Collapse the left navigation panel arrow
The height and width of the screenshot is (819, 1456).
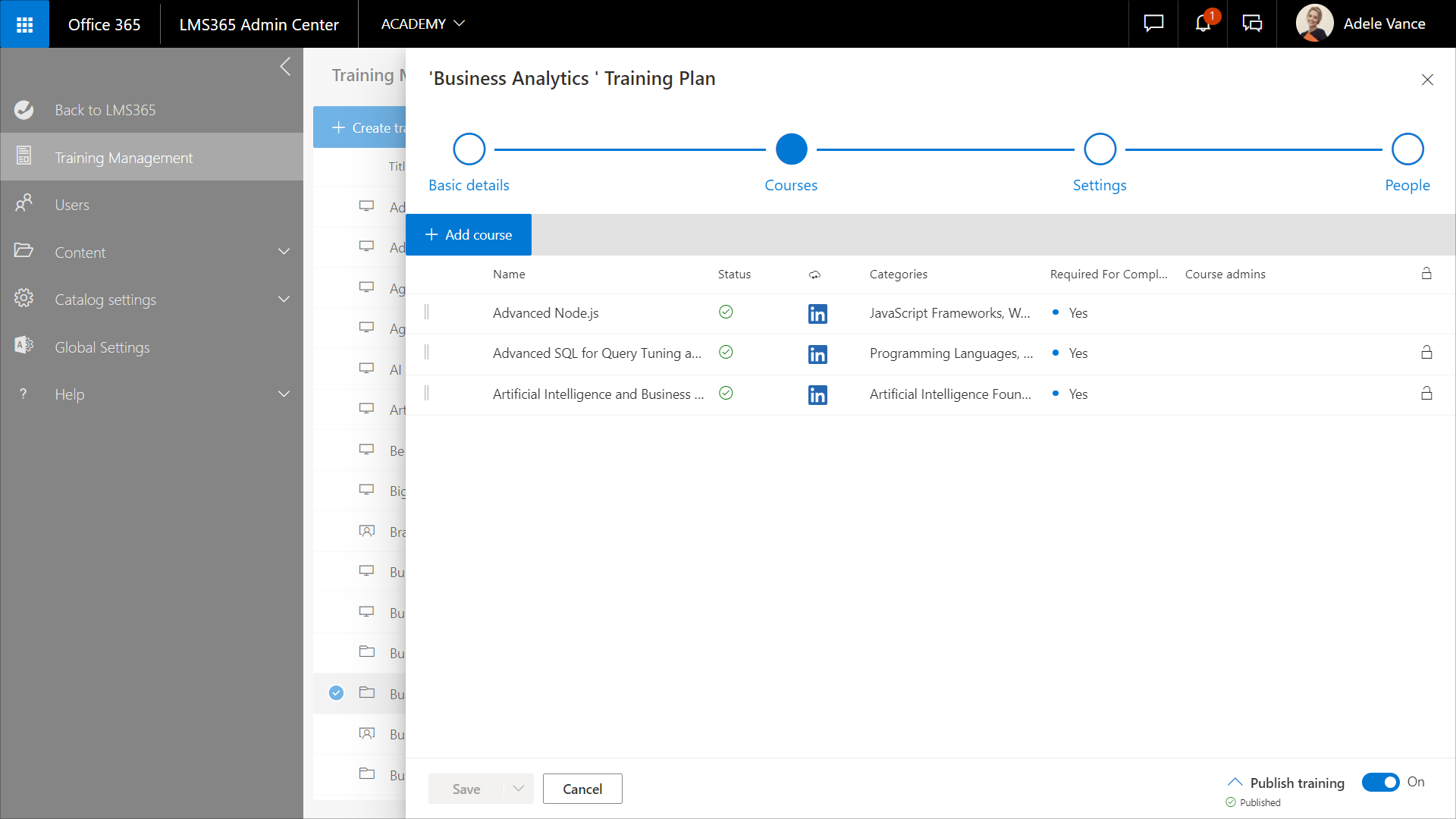point(285,67)
